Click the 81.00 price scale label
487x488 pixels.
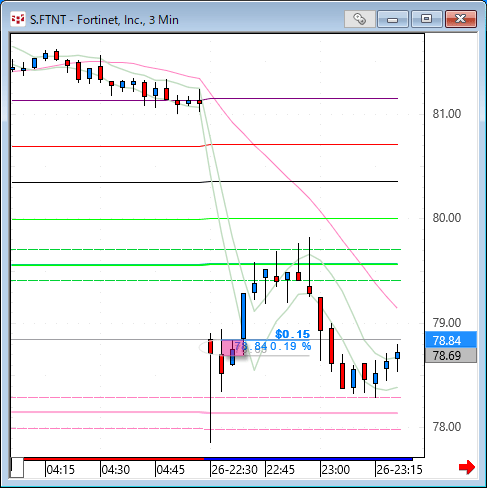(x=447, y=114)
